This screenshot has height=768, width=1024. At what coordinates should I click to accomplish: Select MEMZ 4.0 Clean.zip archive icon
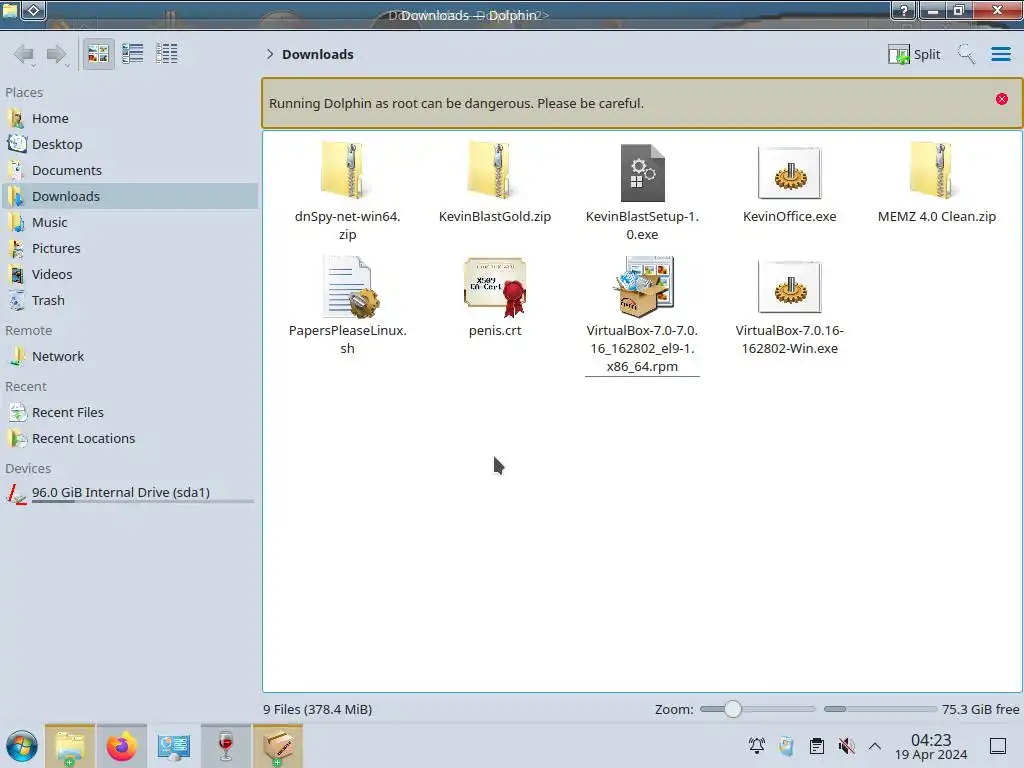point(936,171)
